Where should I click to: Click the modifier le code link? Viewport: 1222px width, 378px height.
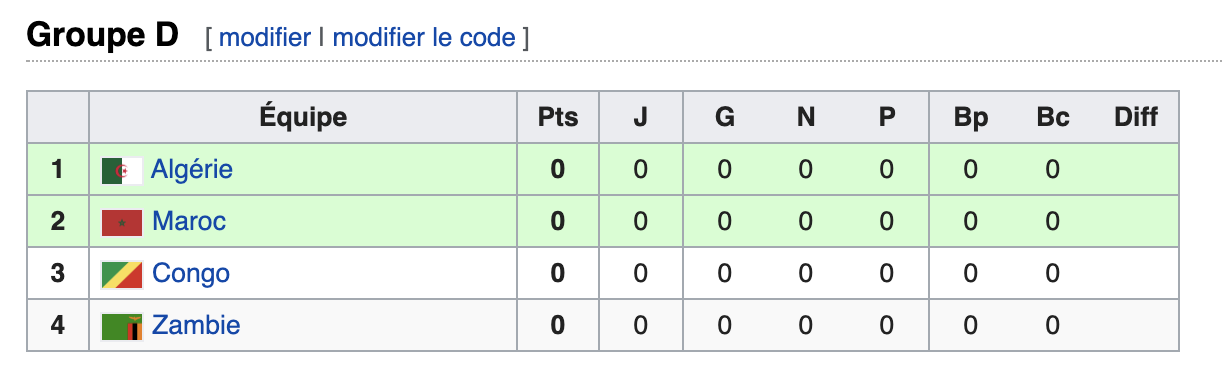pos(424,38)
